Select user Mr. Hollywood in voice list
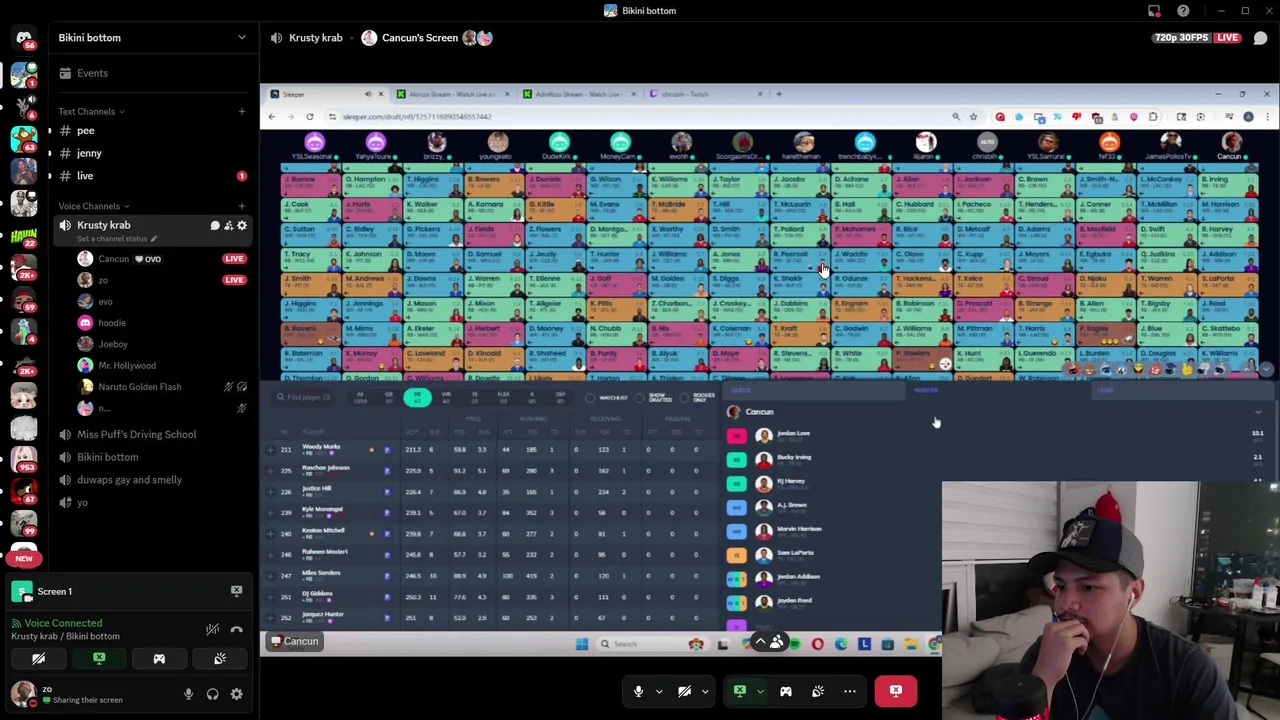Viewport: 1280px width, 720px height. [127, 366]
